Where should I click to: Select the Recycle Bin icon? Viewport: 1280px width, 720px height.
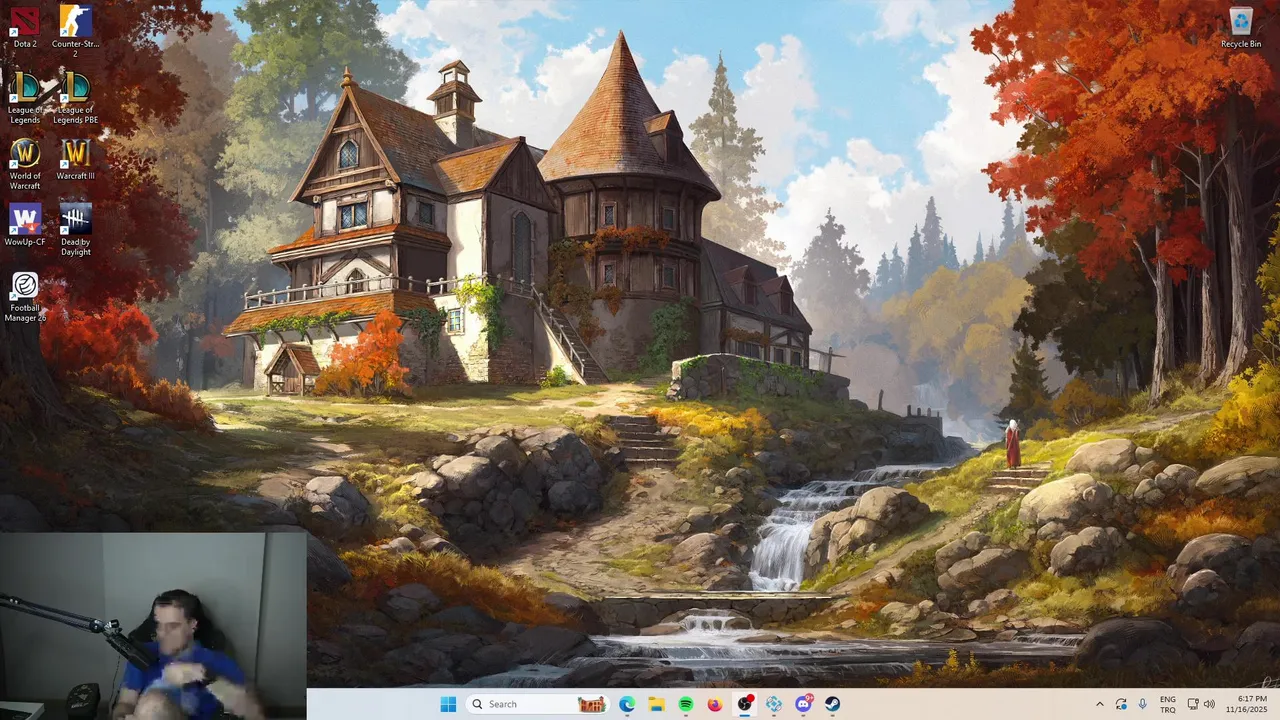[1240, 27]
